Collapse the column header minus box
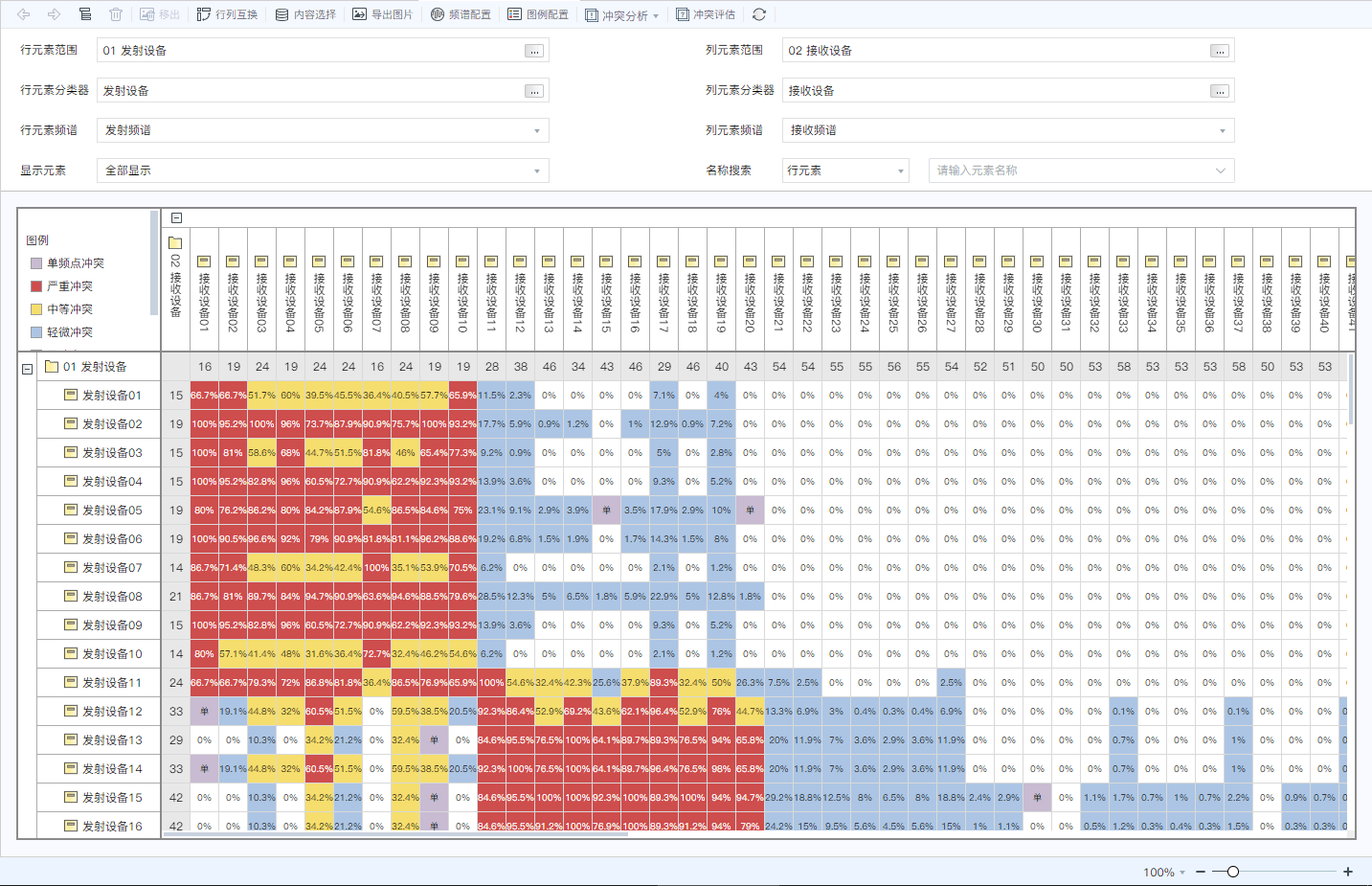 click(176, 217)
